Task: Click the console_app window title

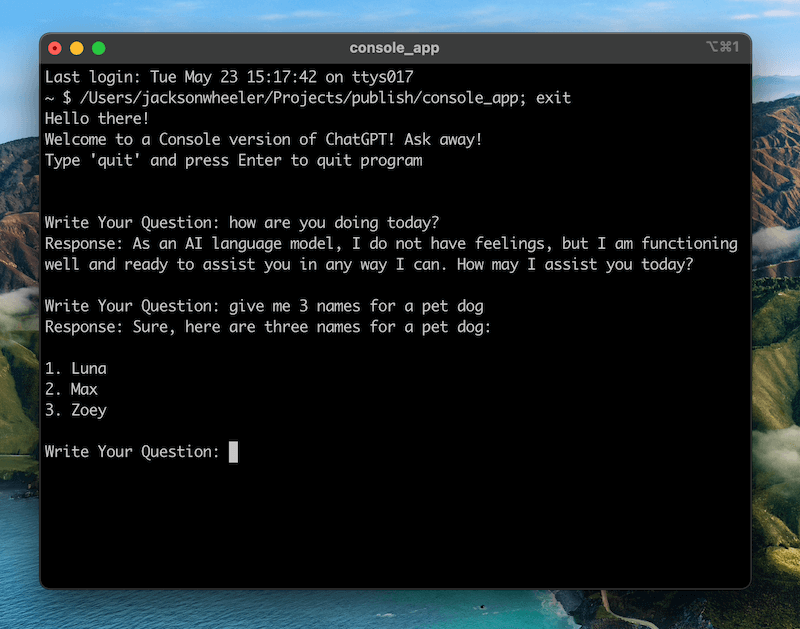Action: tap(394, 48)
